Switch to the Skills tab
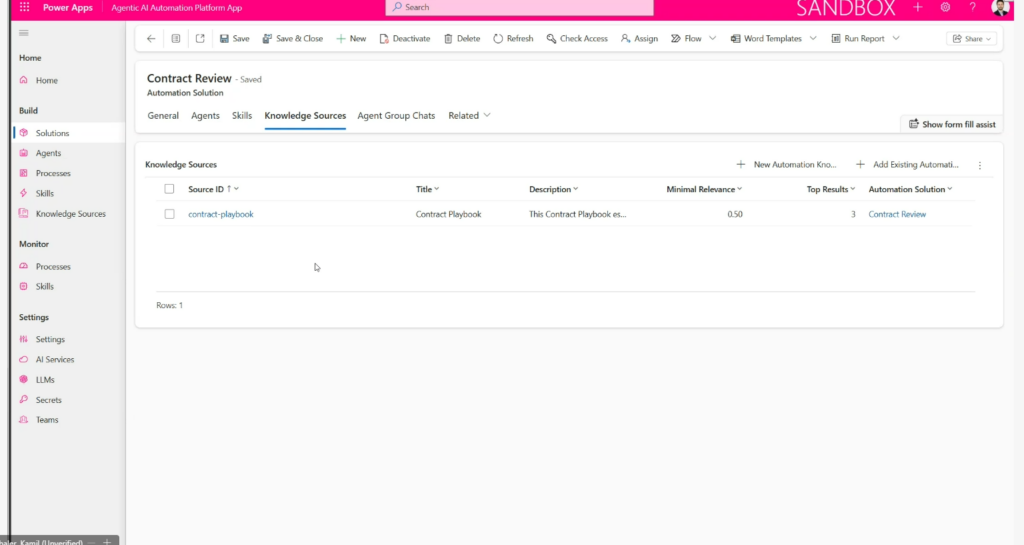This screenshot has width=1024, height=545. pos(242,116)
